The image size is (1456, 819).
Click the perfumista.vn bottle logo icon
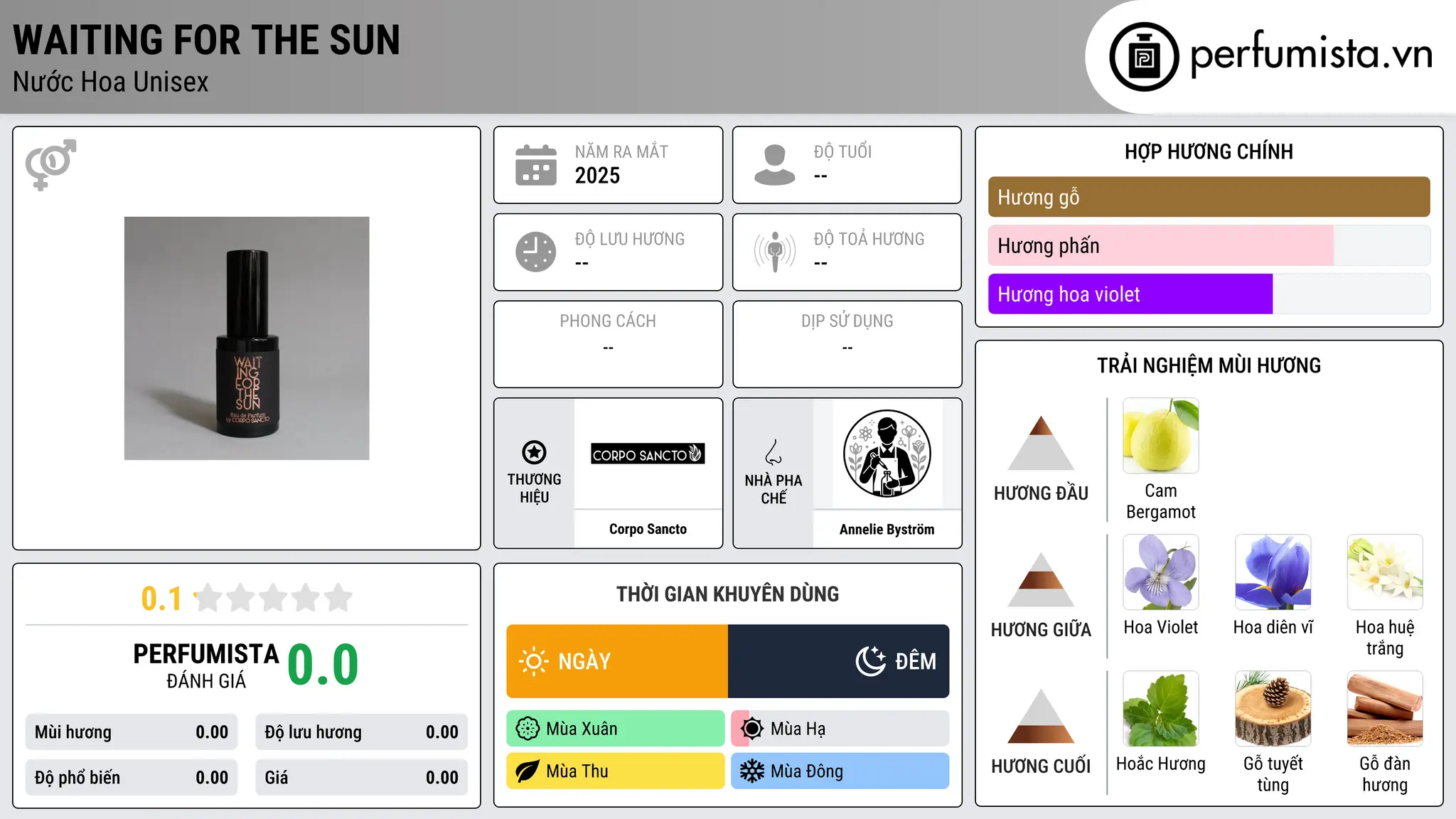1144,57
